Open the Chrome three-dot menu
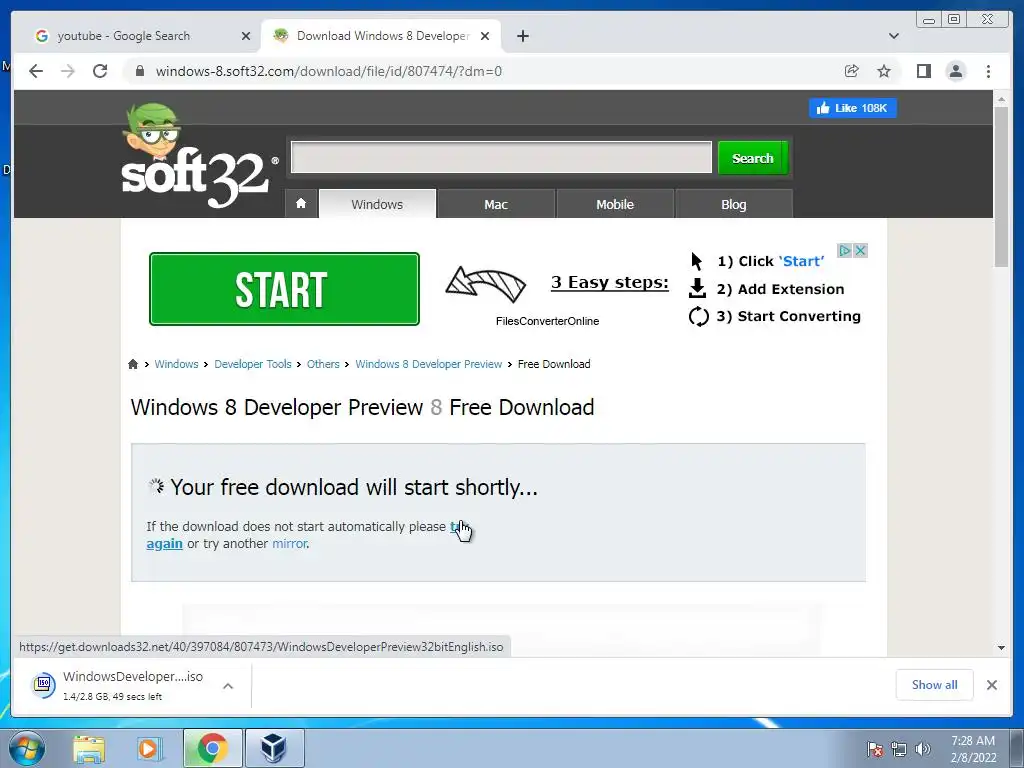The image size is (1024, 768). [988, 71]
